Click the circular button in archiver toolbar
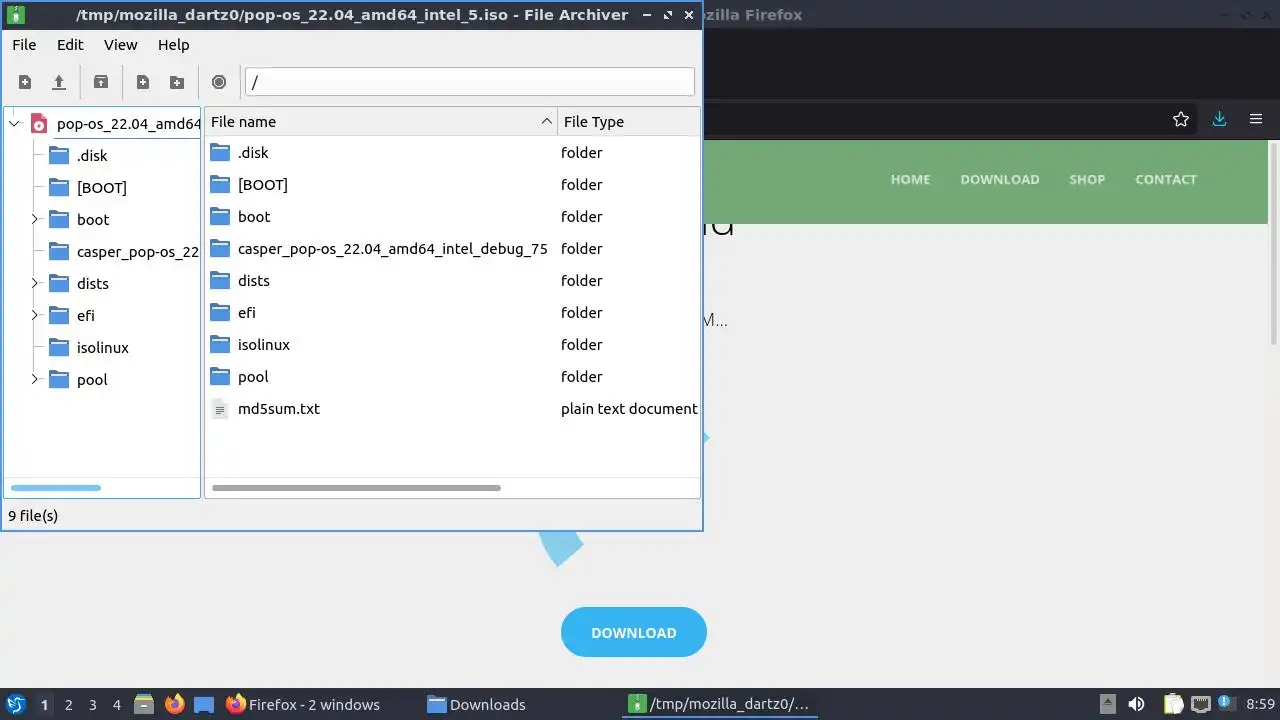The width and height of the screenshot is (1280, 720). (219, 82)
